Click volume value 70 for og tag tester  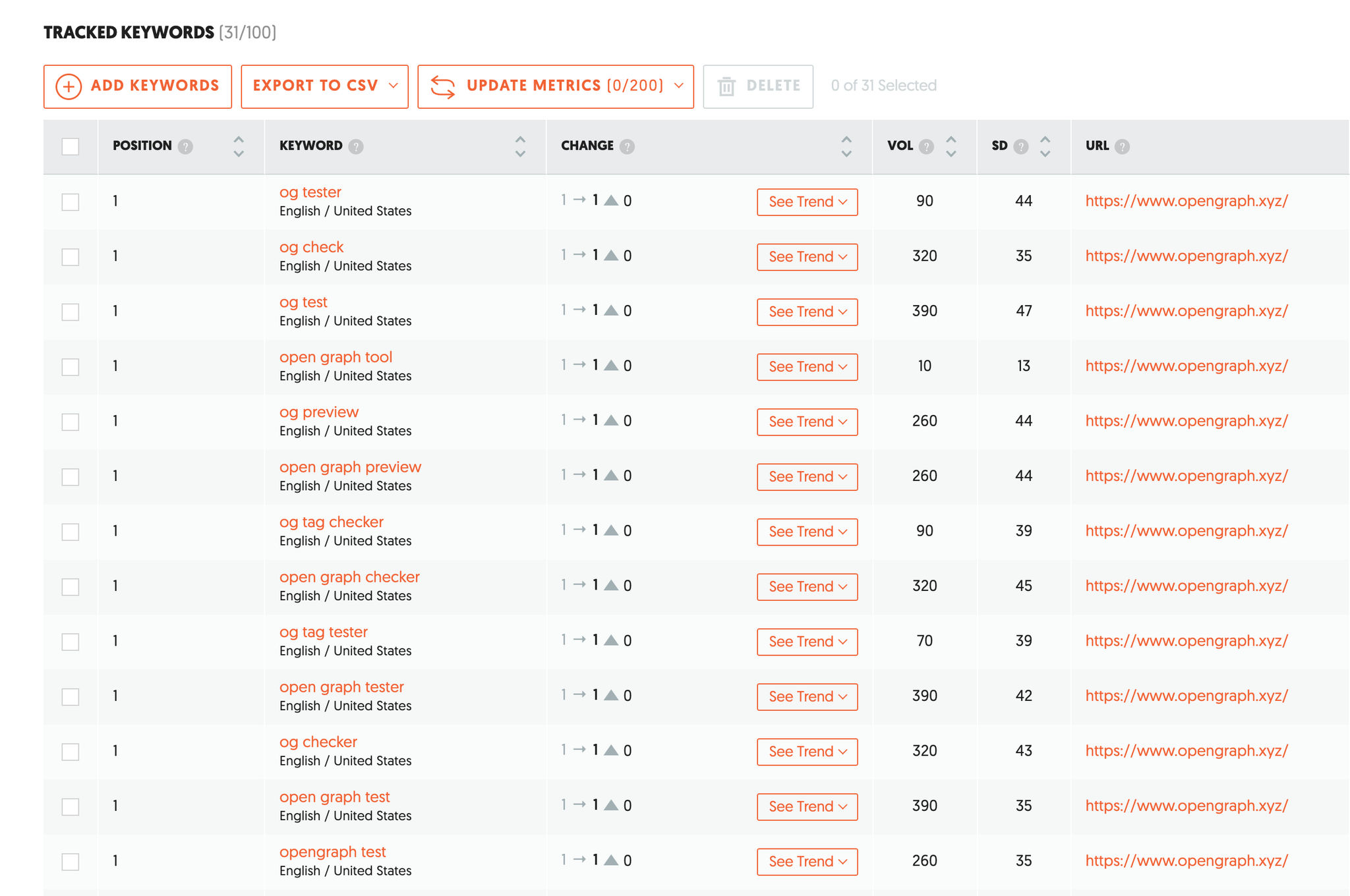tap(925, 641)
